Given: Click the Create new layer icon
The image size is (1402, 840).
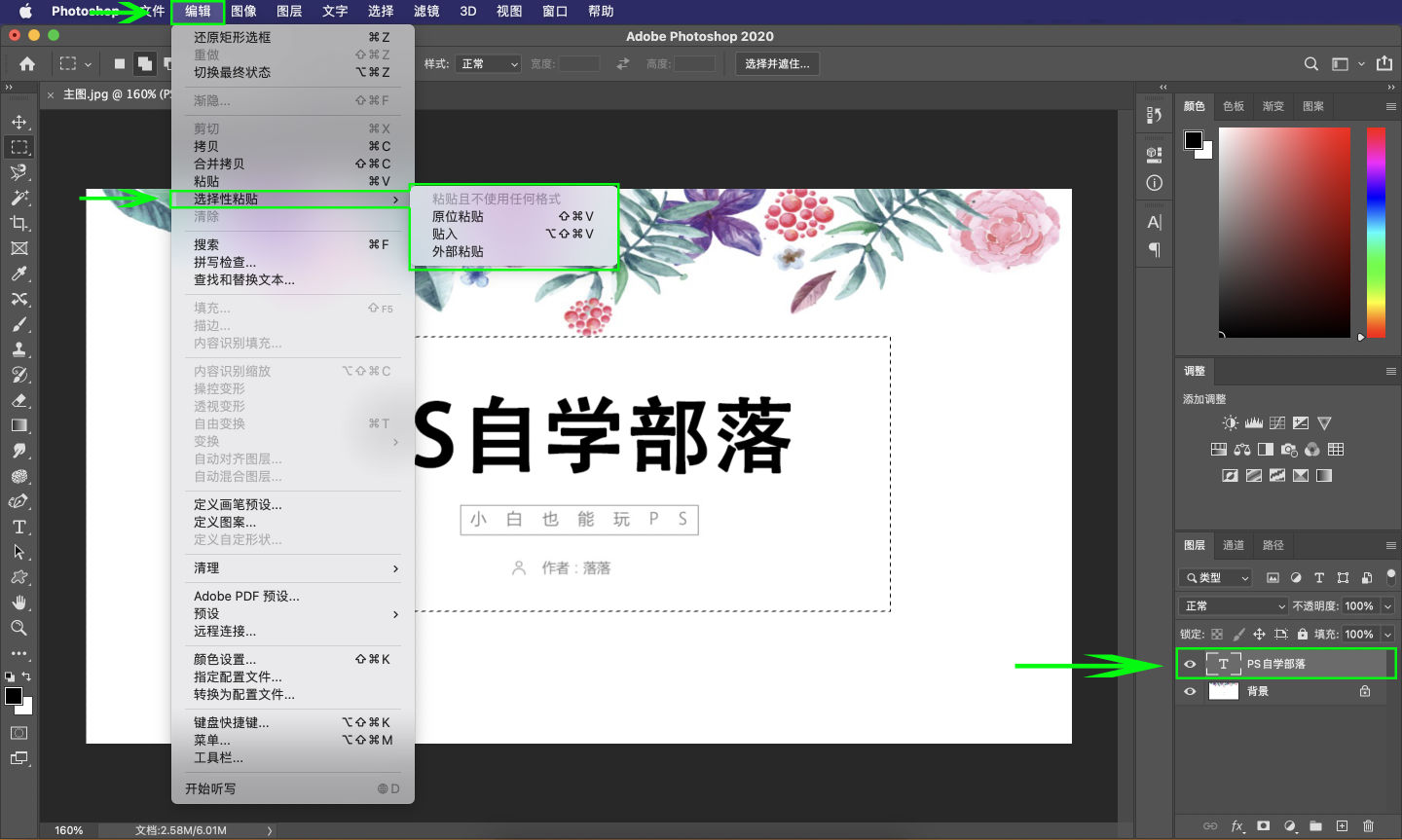Looking at the screenshot, I should (x=1343, y=826).
